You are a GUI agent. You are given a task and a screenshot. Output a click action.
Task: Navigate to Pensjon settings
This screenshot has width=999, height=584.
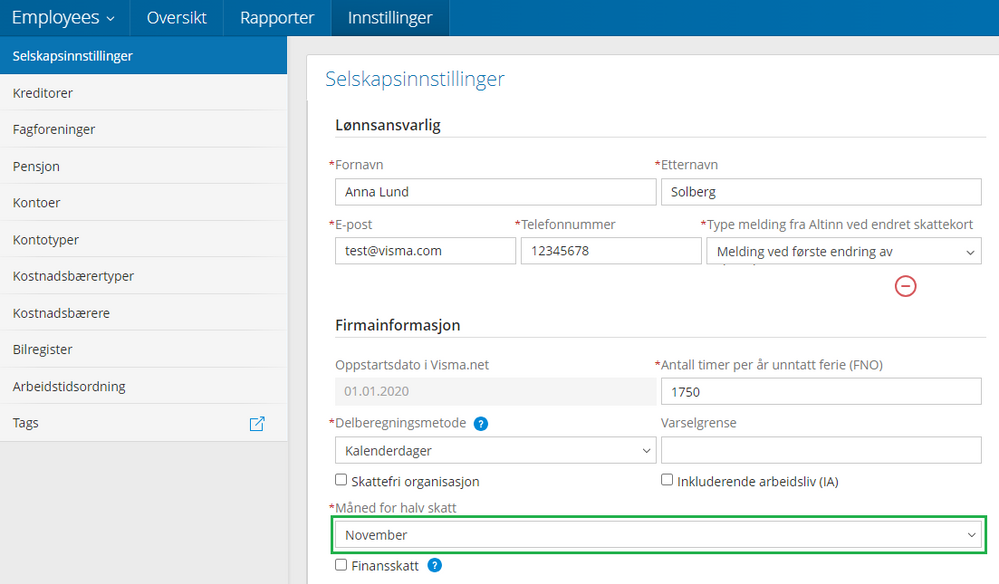tap(37, 166)
